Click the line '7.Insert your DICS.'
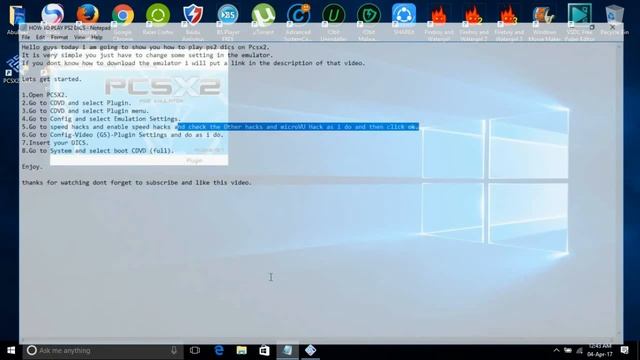The image size is (640, 360). coord(55,143)
